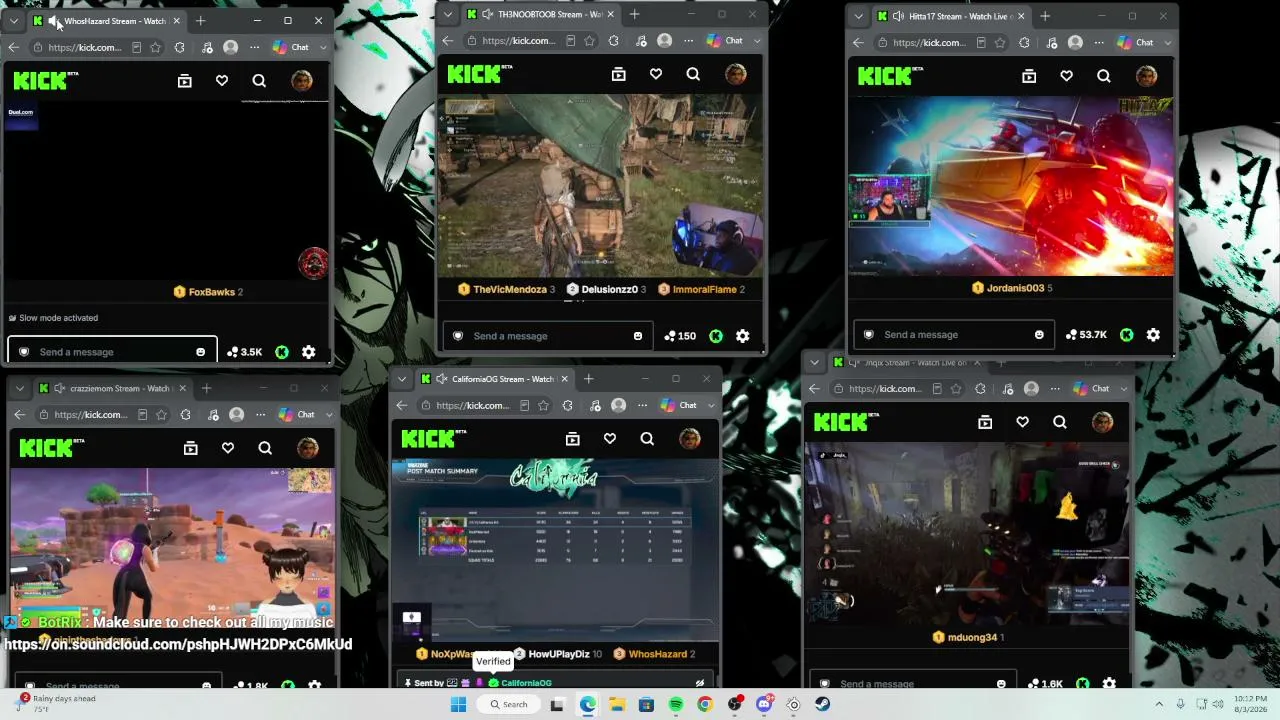Click Following heart icon in crazziemom window

coord(228,448)
